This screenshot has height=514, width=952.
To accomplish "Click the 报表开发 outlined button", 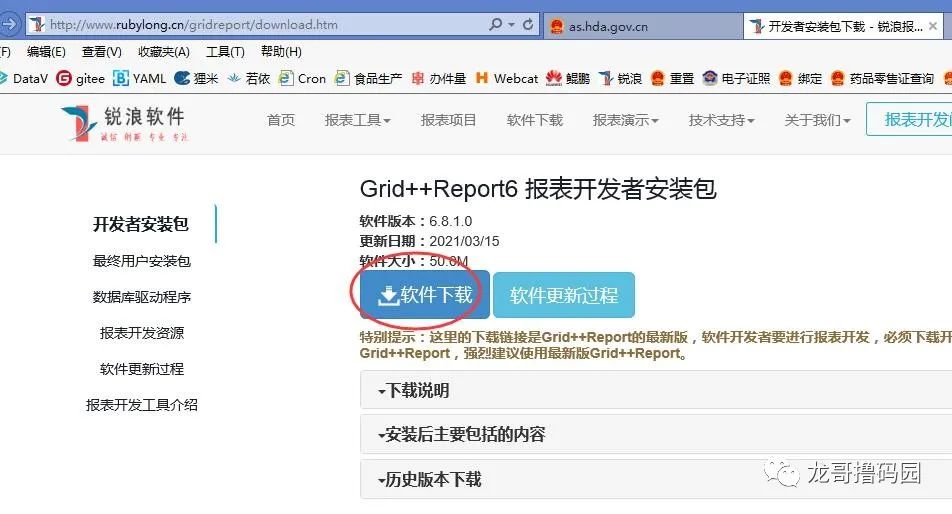I will [x=910, y=120].
